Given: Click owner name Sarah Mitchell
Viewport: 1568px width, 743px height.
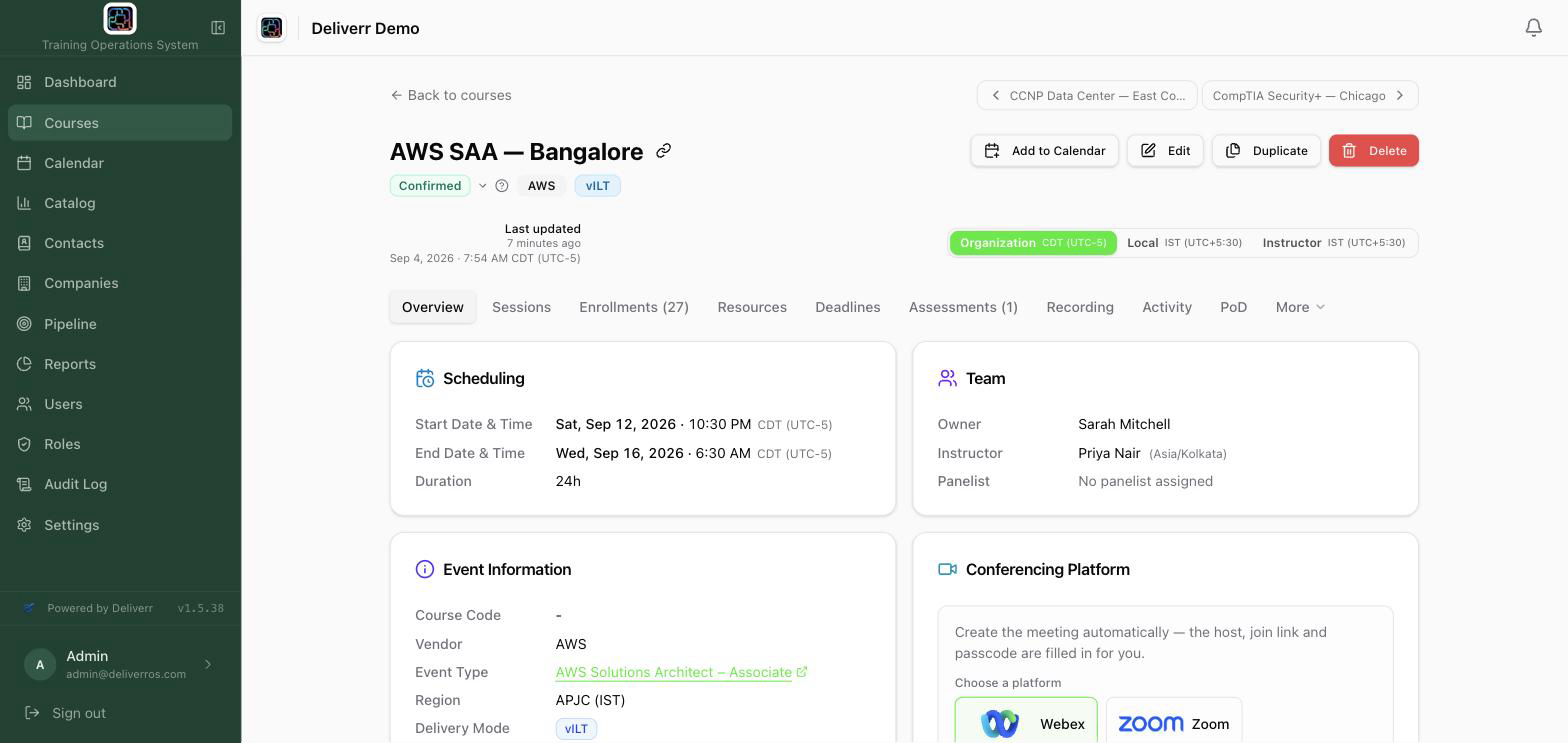Looking at the screenshot, I should pyautogui.click(x=1124, y=424).
